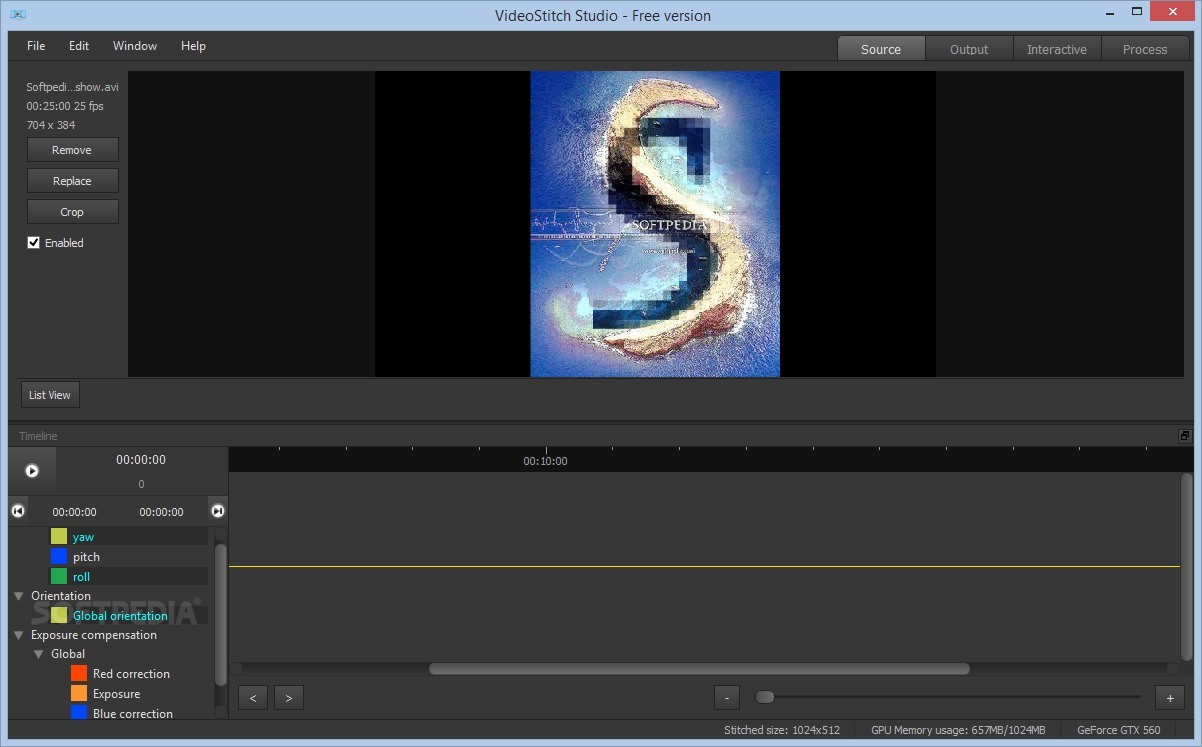This screenshot has width=1202, height=747.
Task: Jump to the timeline end marker
Action: tap(218, 511)
